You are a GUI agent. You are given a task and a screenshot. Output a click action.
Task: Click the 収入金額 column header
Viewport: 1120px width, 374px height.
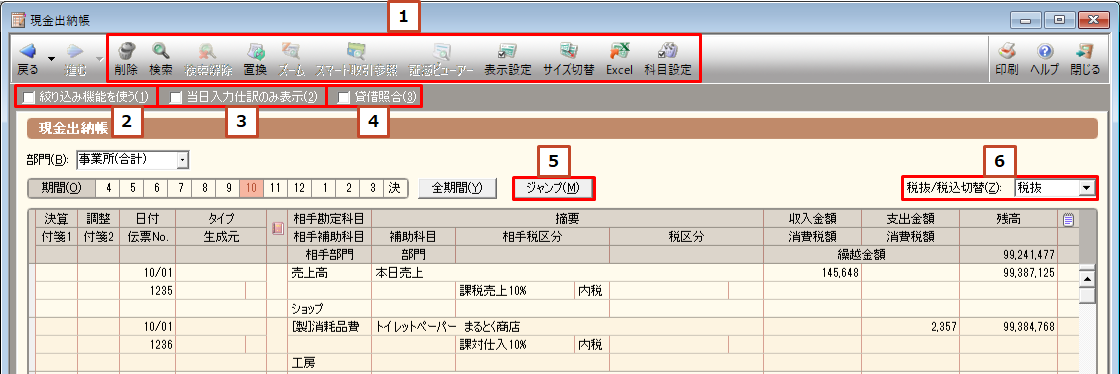pyautogui.click(x=813, y=219)
